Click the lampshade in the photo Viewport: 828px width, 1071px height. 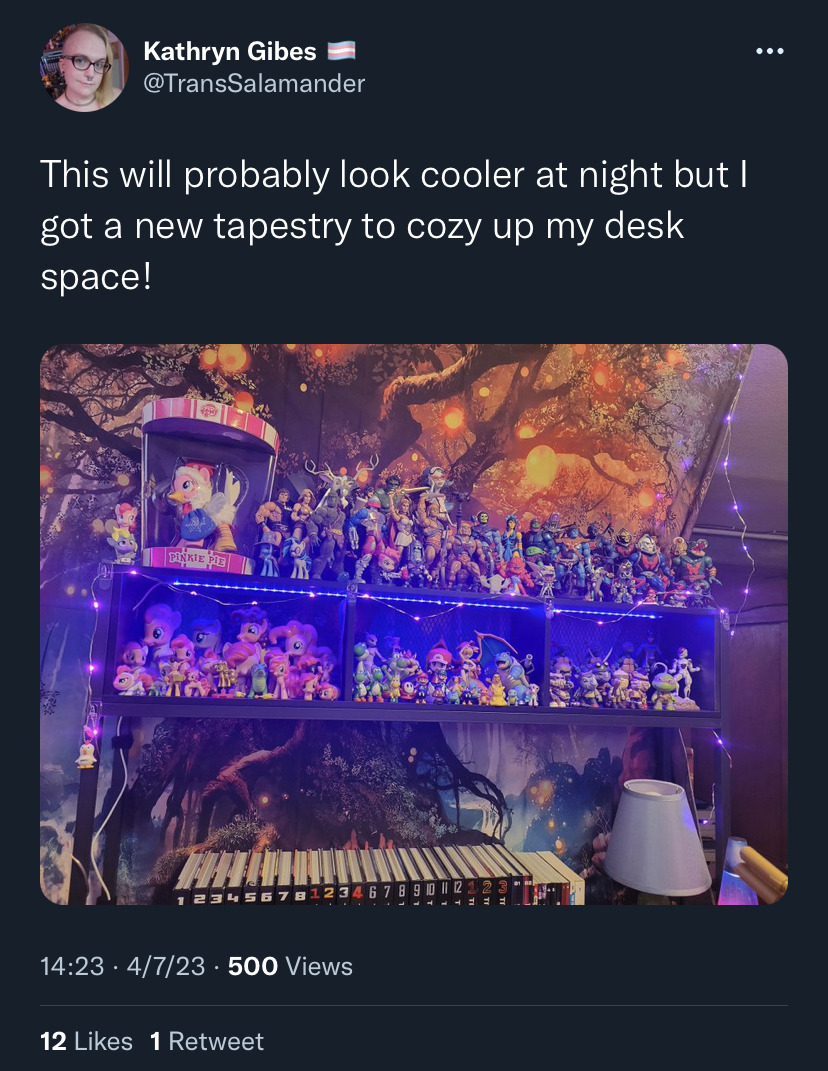pyautogui.click(x=656, y=837)
